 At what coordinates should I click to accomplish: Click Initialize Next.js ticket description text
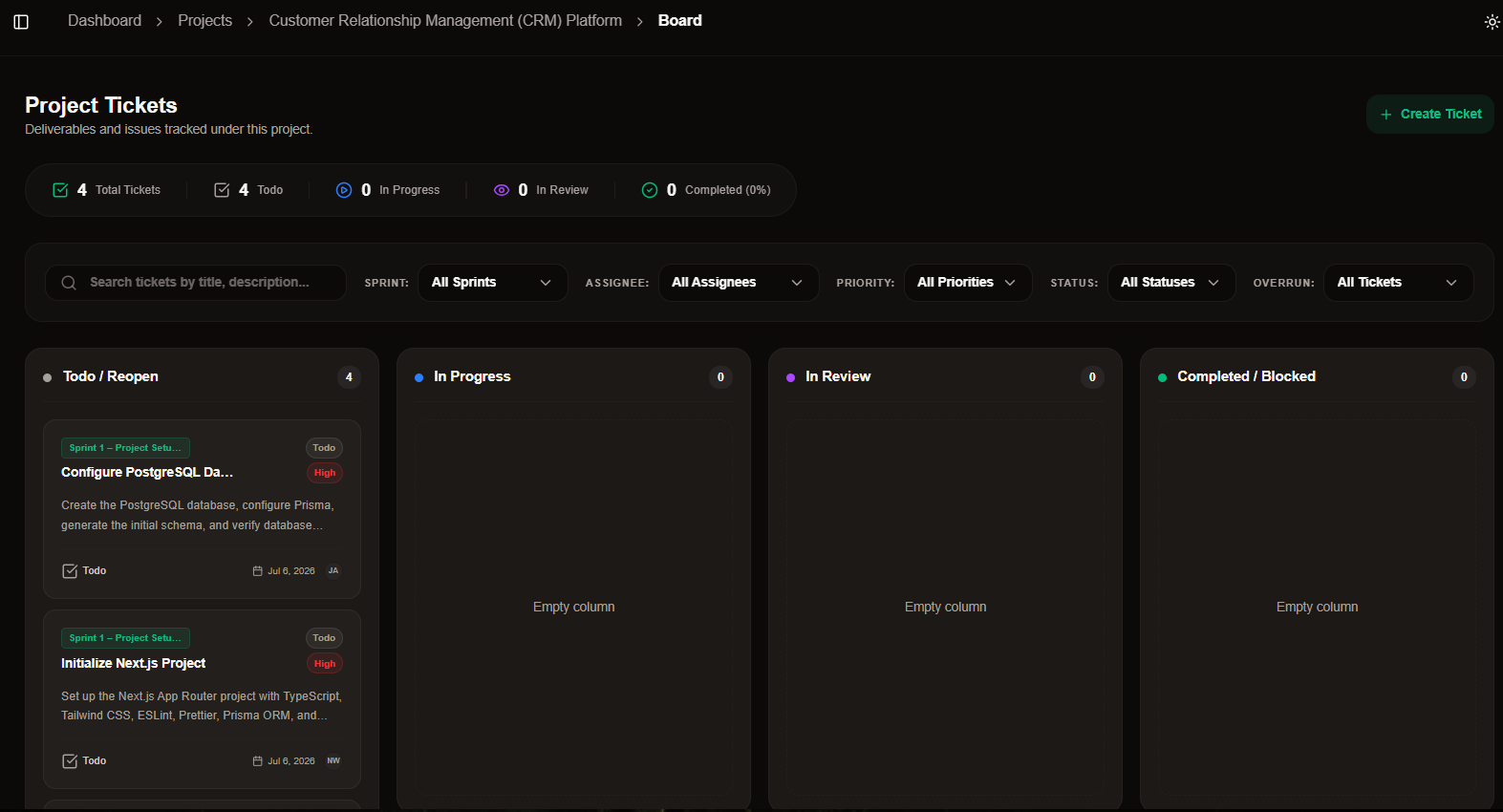click(201, 706)
